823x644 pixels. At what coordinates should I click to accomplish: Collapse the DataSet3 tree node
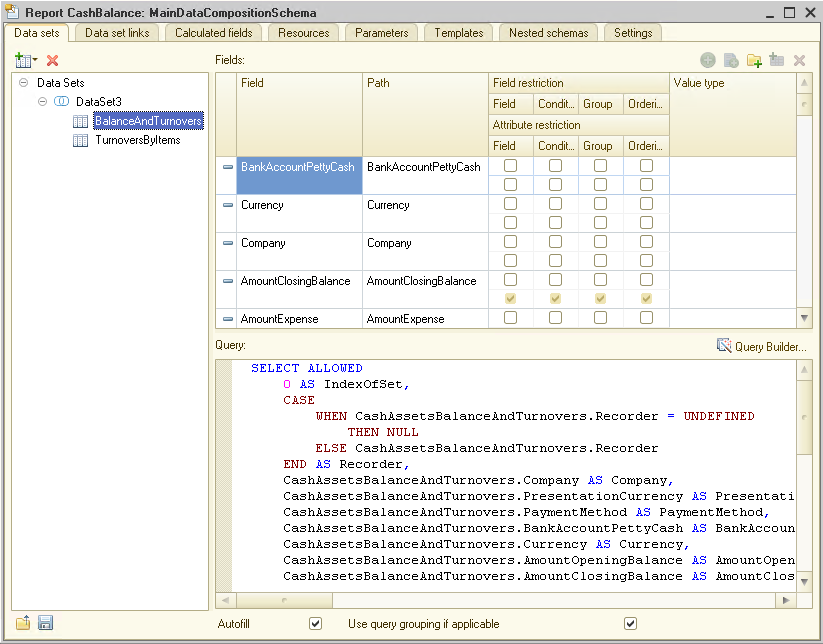pos(43,102)
